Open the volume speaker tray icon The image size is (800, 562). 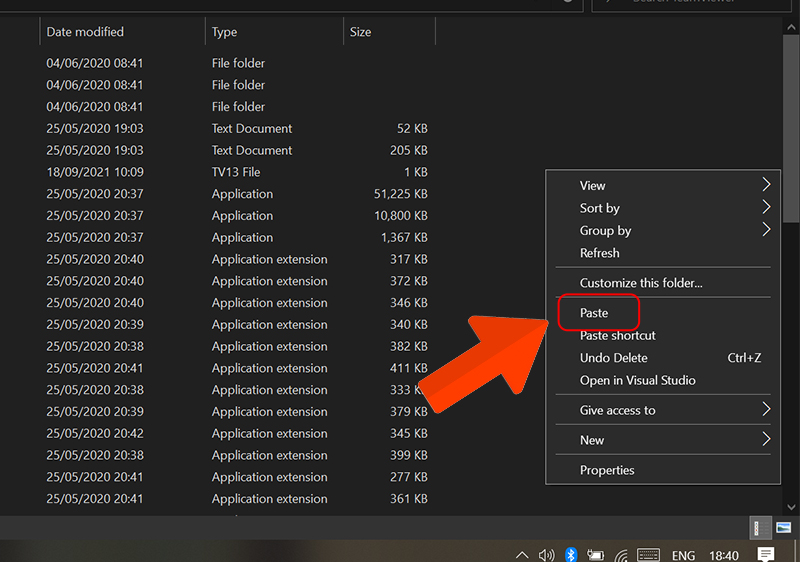[x=546, y=555]
